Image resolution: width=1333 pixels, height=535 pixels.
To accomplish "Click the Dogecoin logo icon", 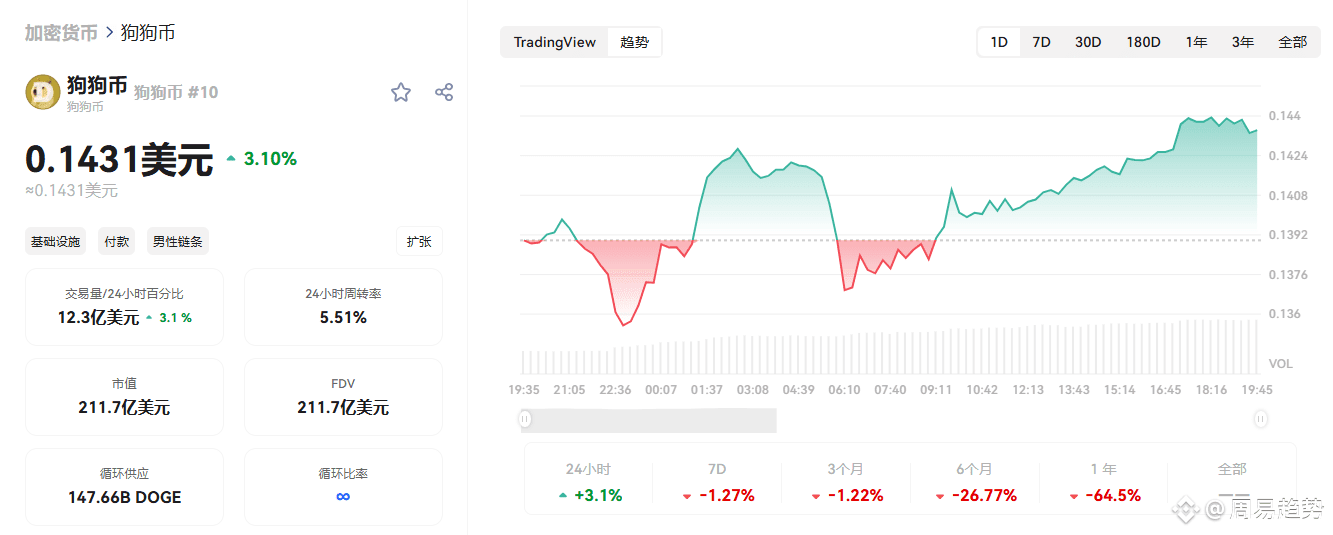I will click(x=42, y=92).
